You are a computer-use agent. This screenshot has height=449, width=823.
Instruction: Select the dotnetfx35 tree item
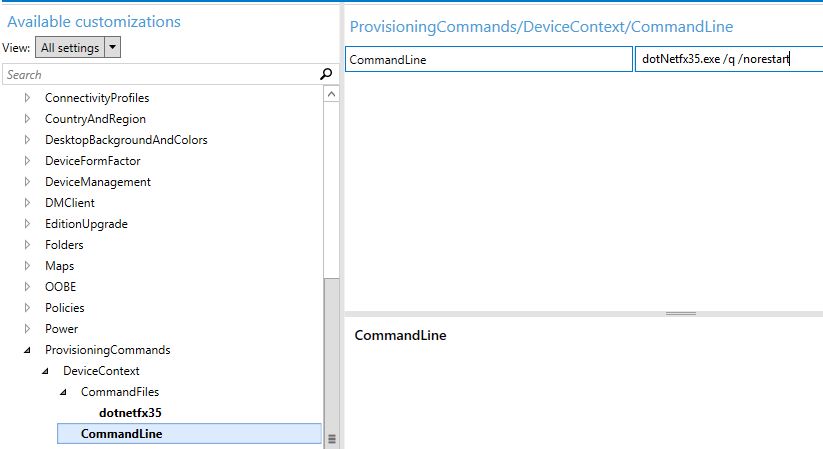coord(130,413)
